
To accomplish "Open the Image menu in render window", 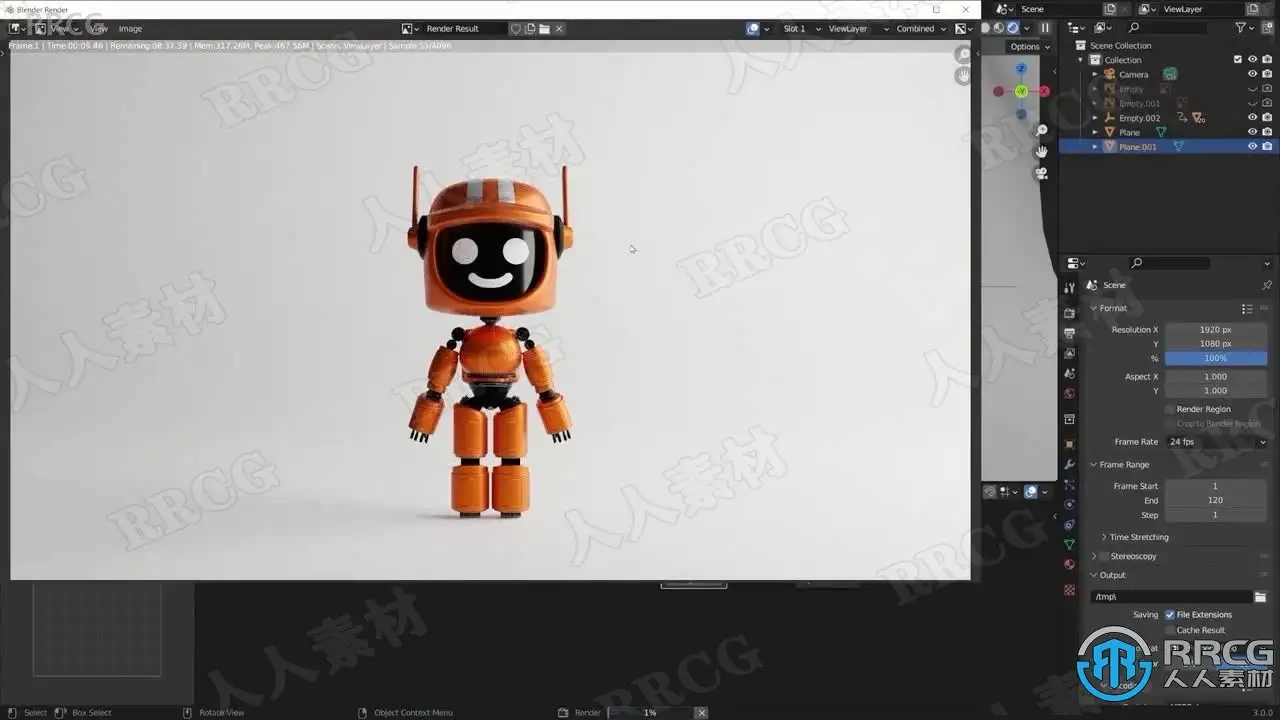I will point(130,29).
